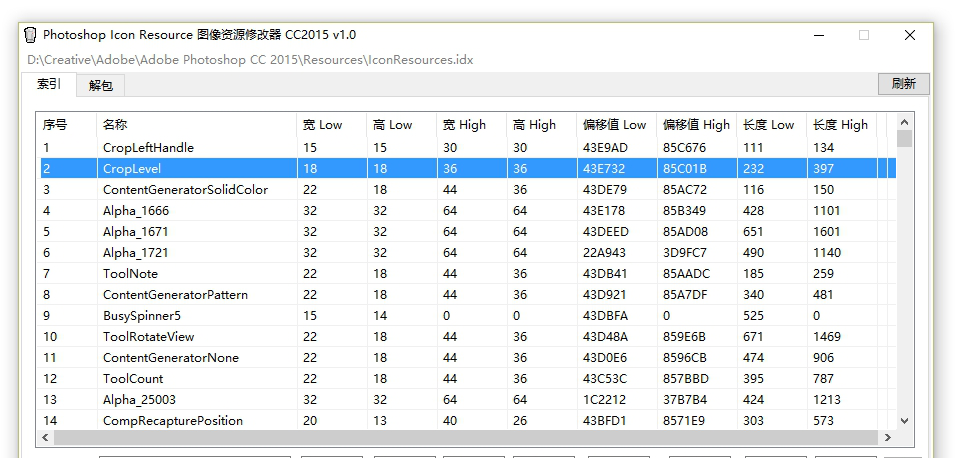Click offset value 37B7B4
The height and width of the screenshot is (476, 955).
coord(685,399)
